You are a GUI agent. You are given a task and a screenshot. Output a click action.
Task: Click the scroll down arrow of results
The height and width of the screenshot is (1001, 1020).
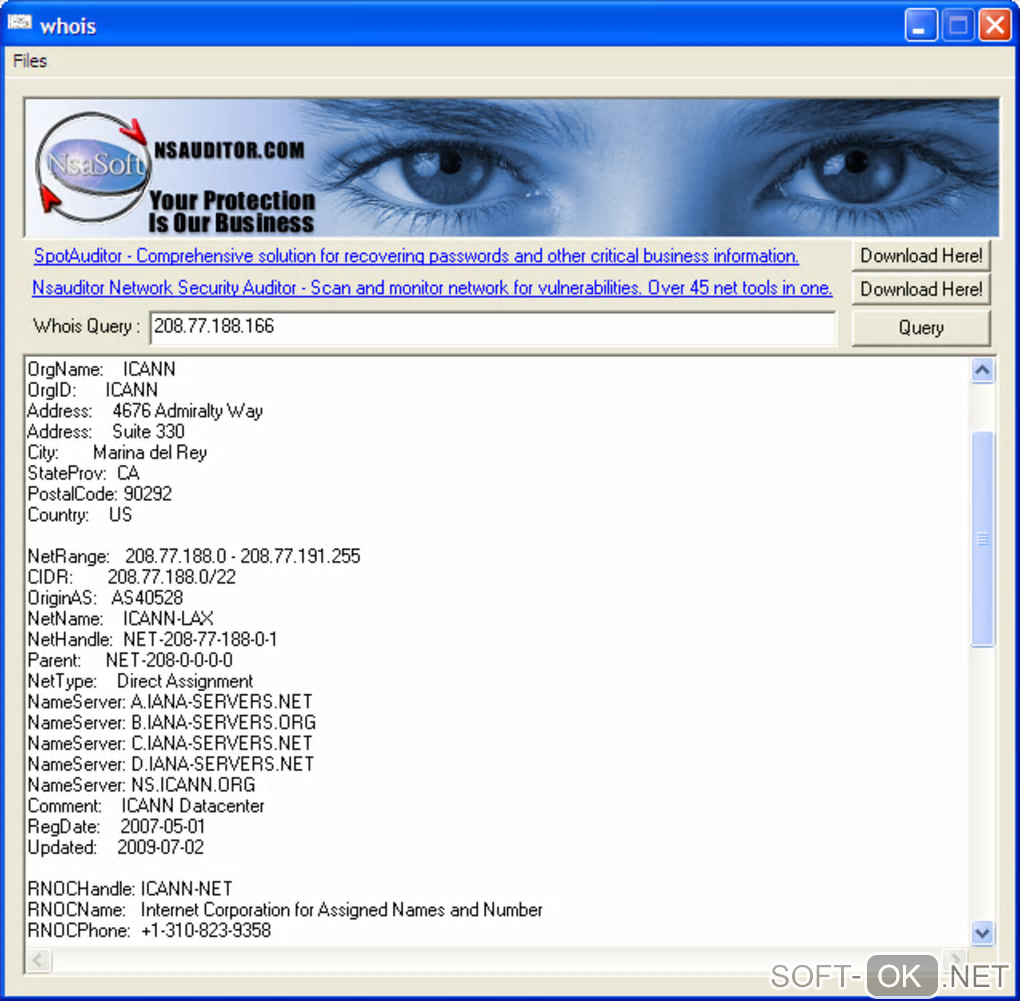(x=982, y=933)
